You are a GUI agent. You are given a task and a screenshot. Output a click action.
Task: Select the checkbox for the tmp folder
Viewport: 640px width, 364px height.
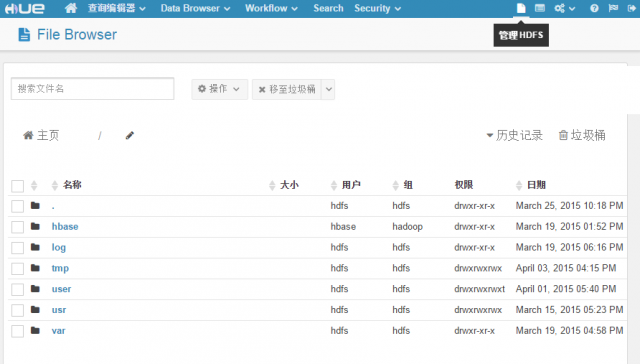[18, 269]
